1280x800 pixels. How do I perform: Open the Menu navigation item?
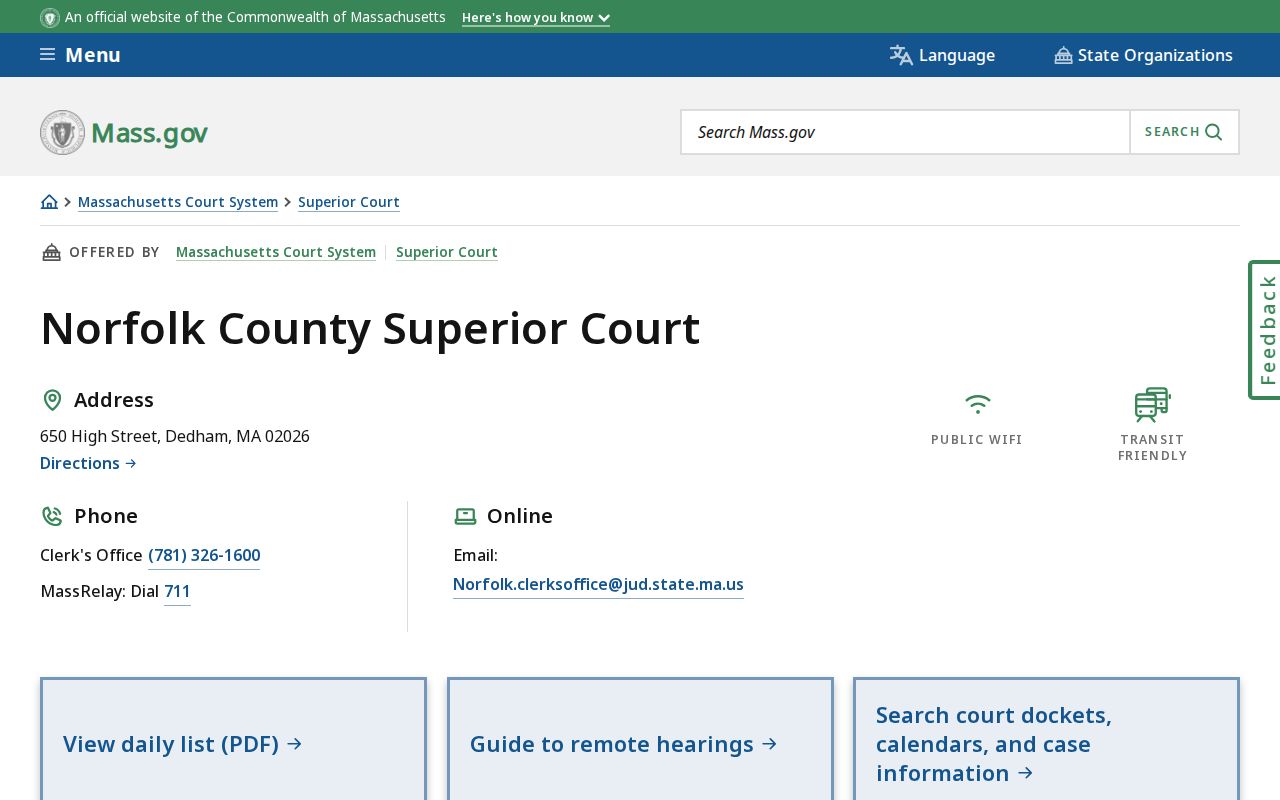80,55
